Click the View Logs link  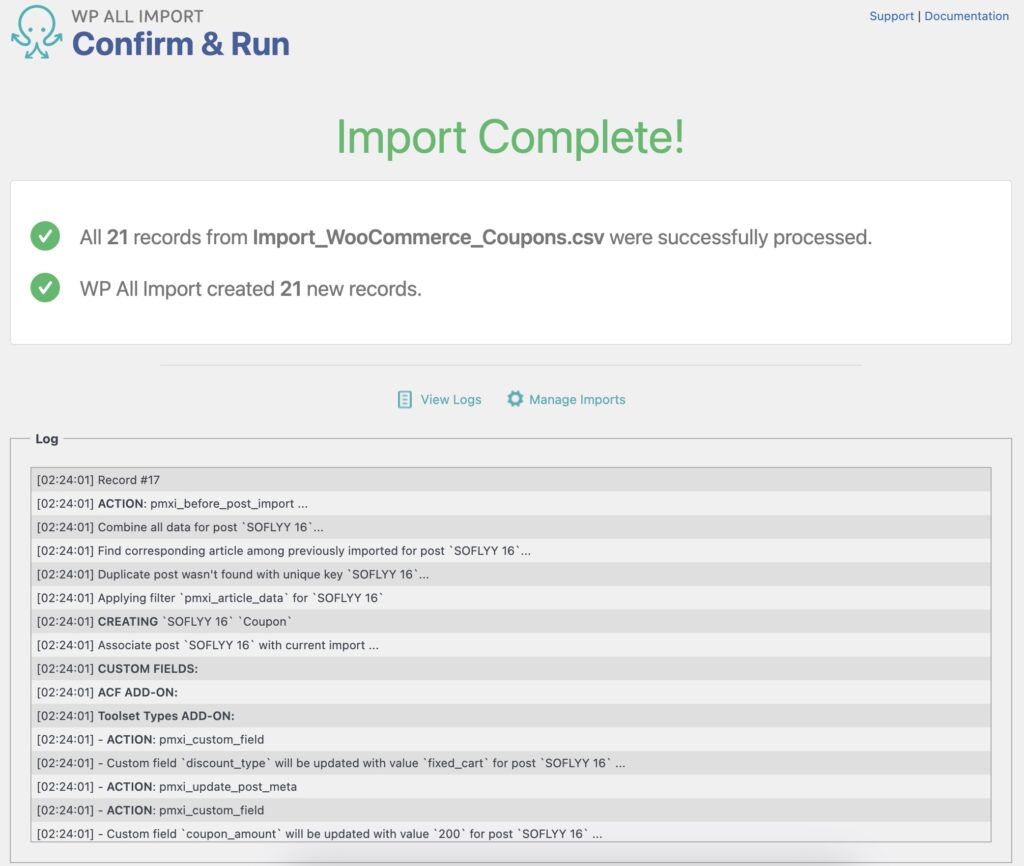pos(450,398)
